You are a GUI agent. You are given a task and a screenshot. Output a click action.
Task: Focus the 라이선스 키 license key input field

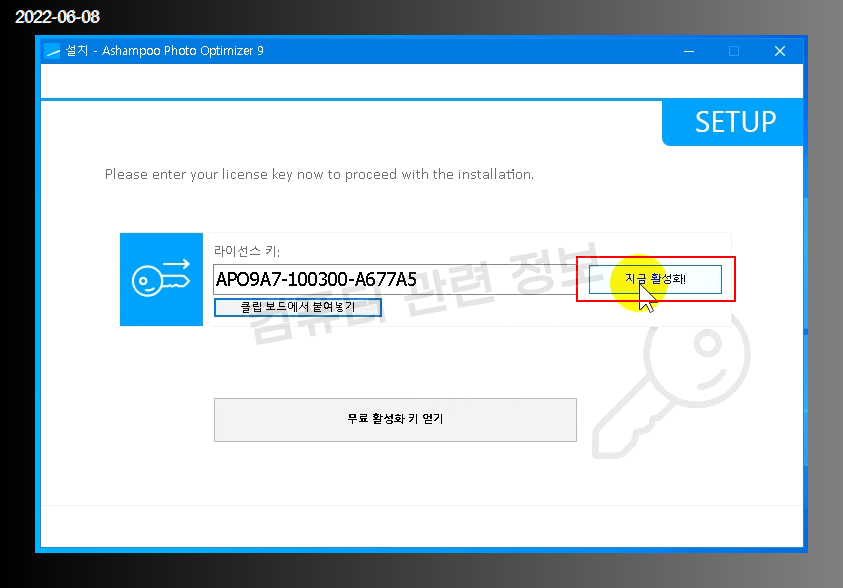(395, 279)
